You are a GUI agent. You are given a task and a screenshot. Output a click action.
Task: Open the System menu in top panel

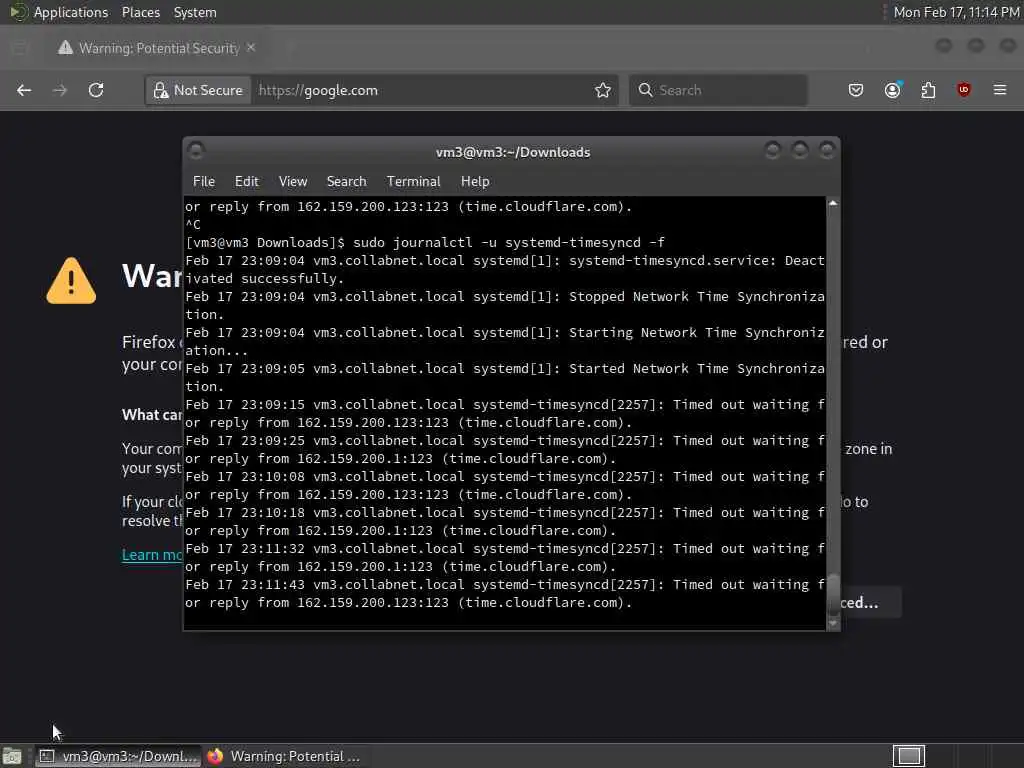pos(195,12)
